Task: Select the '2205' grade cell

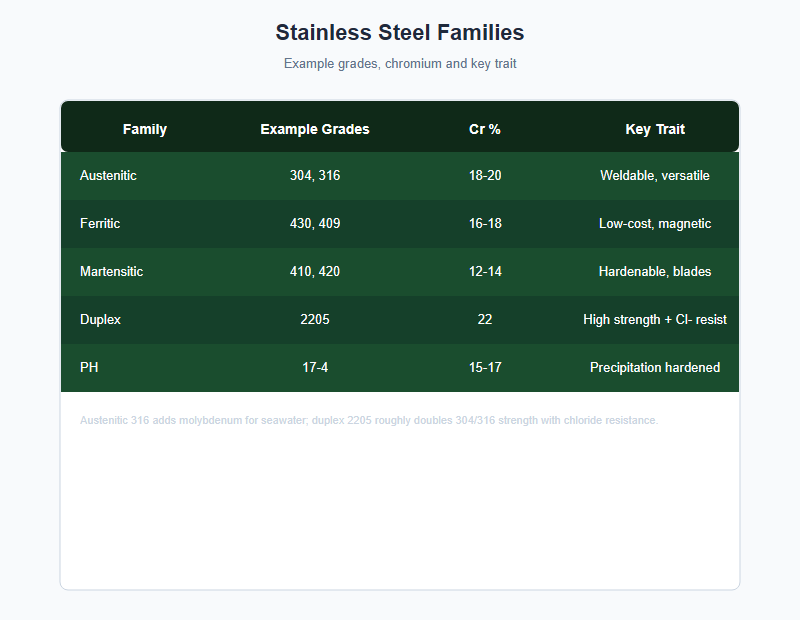Action: (x=315, y=320)
